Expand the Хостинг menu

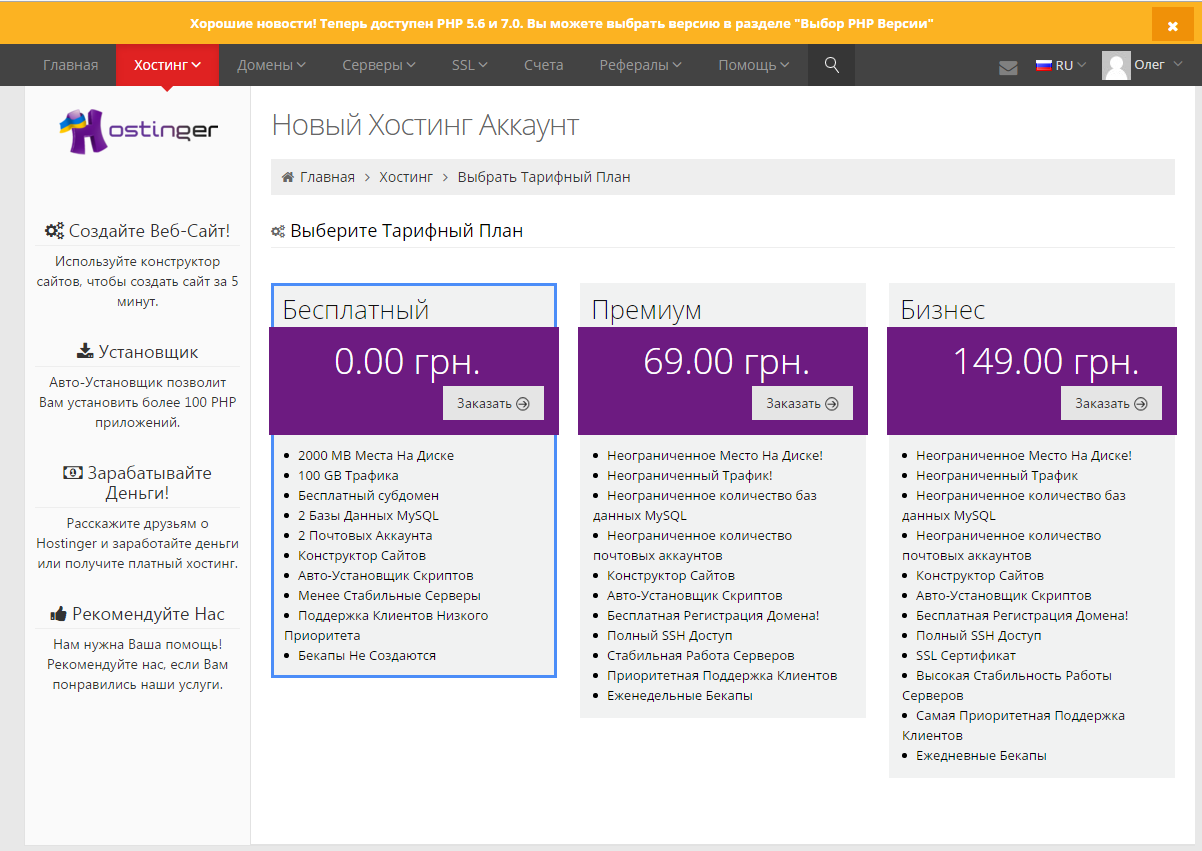167,65
